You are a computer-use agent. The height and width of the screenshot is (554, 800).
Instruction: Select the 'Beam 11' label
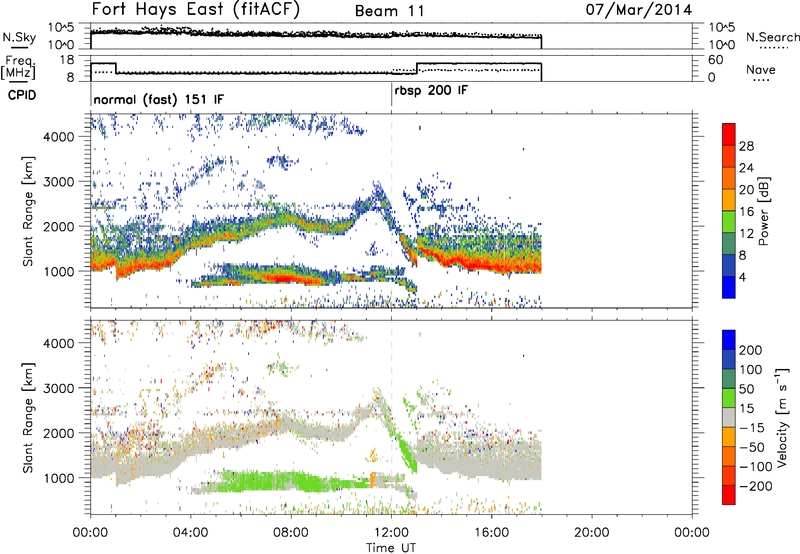click(389, 11)
